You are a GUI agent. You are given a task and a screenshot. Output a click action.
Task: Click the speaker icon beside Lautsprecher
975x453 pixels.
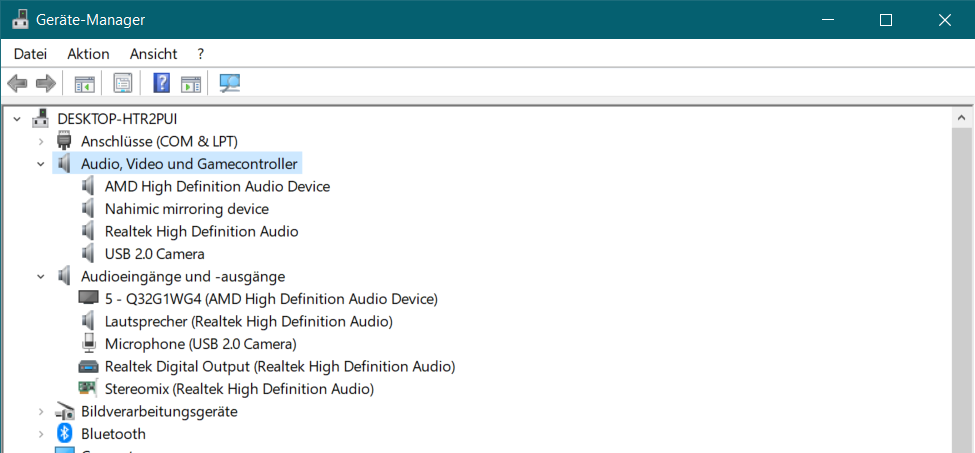(x=88, y=321)
